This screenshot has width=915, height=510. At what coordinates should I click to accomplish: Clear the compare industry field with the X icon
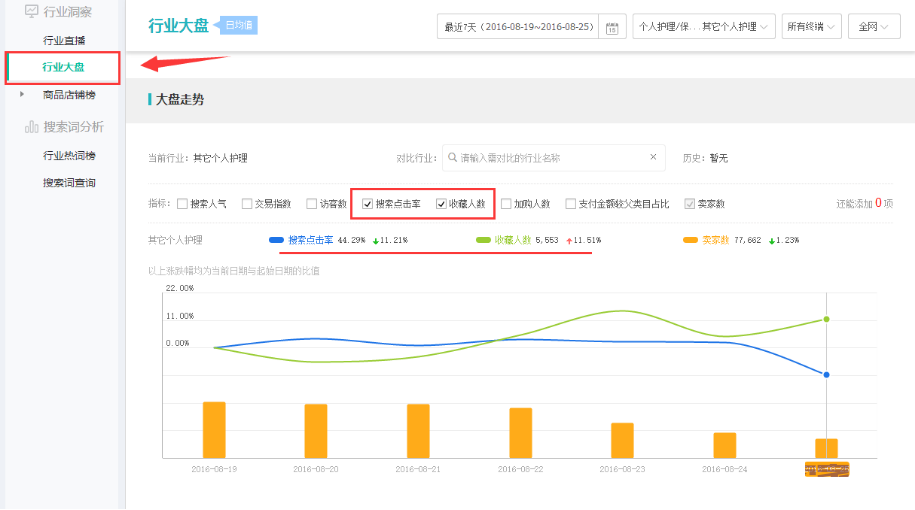click(653, 157)
